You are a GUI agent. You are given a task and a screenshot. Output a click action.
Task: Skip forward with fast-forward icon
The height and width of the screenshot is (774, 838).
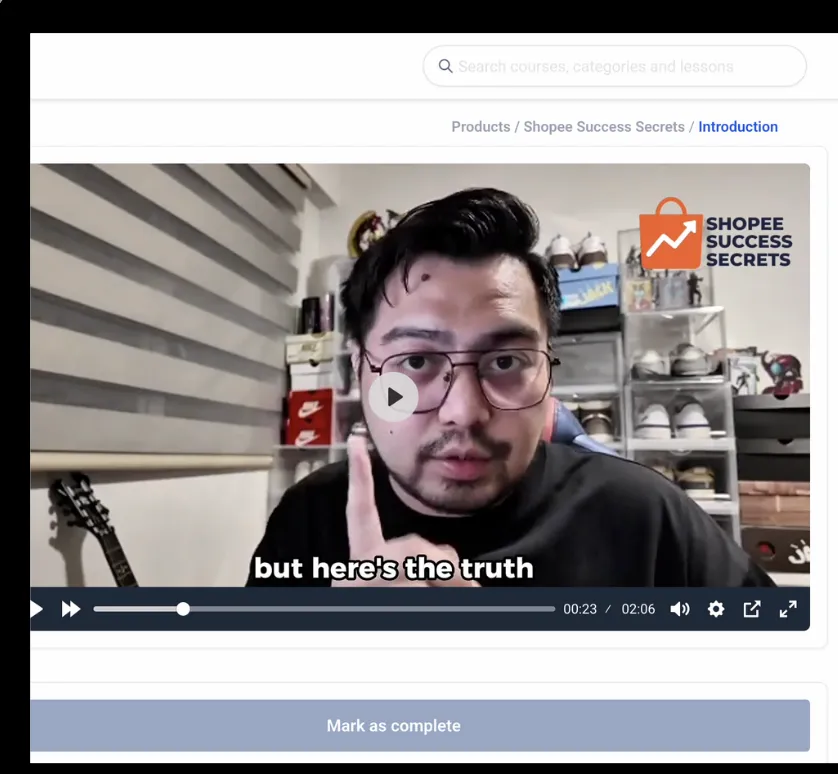71,609
